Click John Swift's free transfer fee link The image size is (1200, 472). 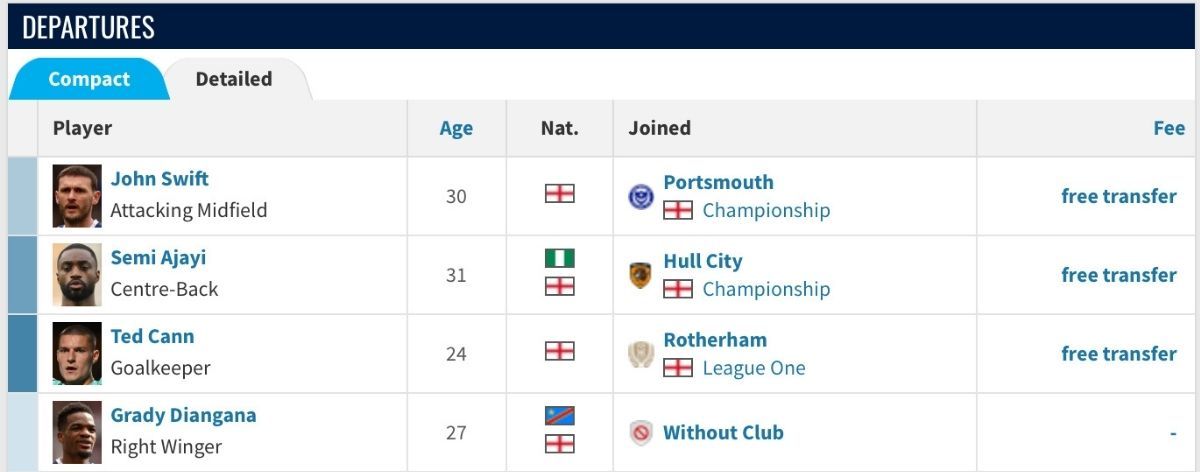1119,196
